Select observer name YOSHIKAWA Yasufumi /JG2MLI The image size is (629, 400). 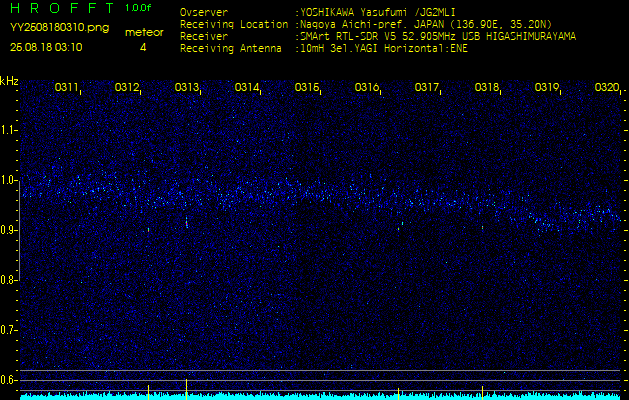(x=377, y=12)
